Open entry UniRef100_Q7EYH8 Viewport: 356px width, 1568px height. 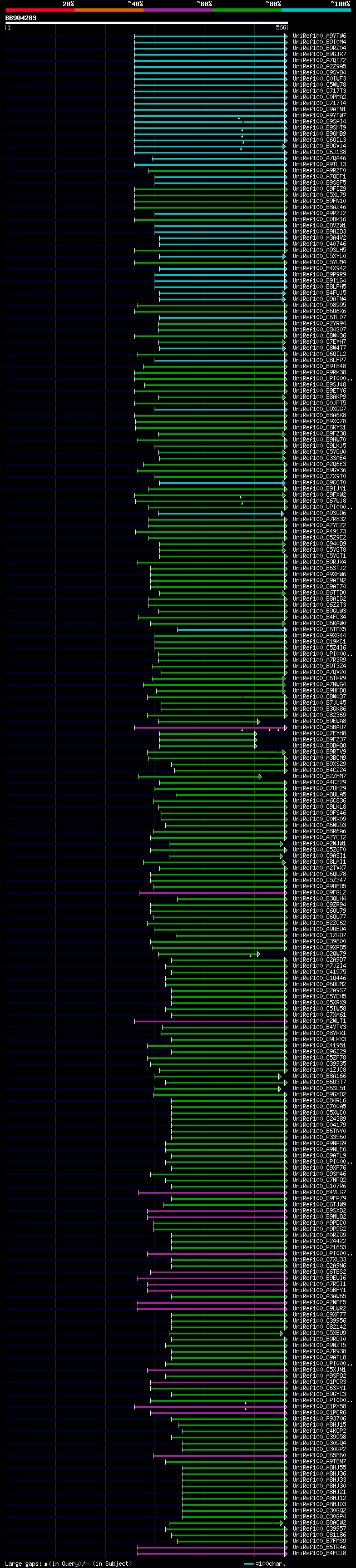point(319,734)
